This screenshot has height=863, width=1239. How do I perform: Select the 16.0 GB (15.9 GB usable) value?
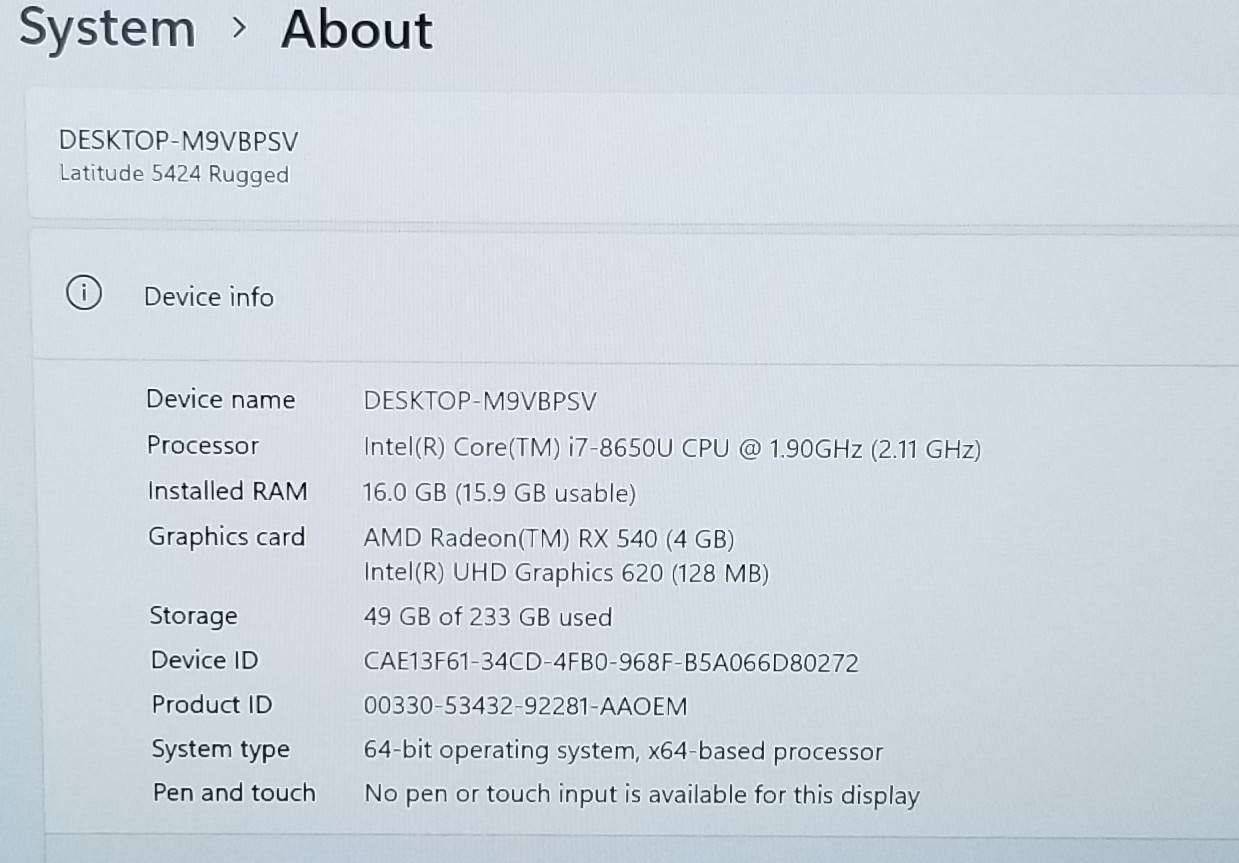(x=500, y=493)
